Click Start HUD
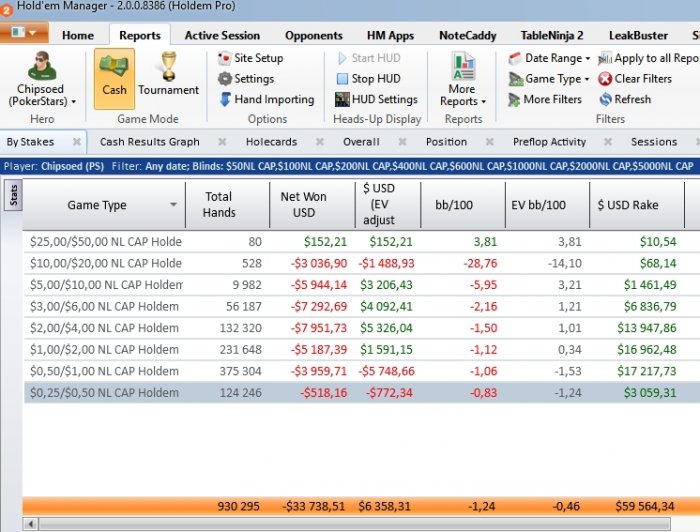The width and height of the screenshot is (700, 532). pyautogui.click(x=369, y=58)
